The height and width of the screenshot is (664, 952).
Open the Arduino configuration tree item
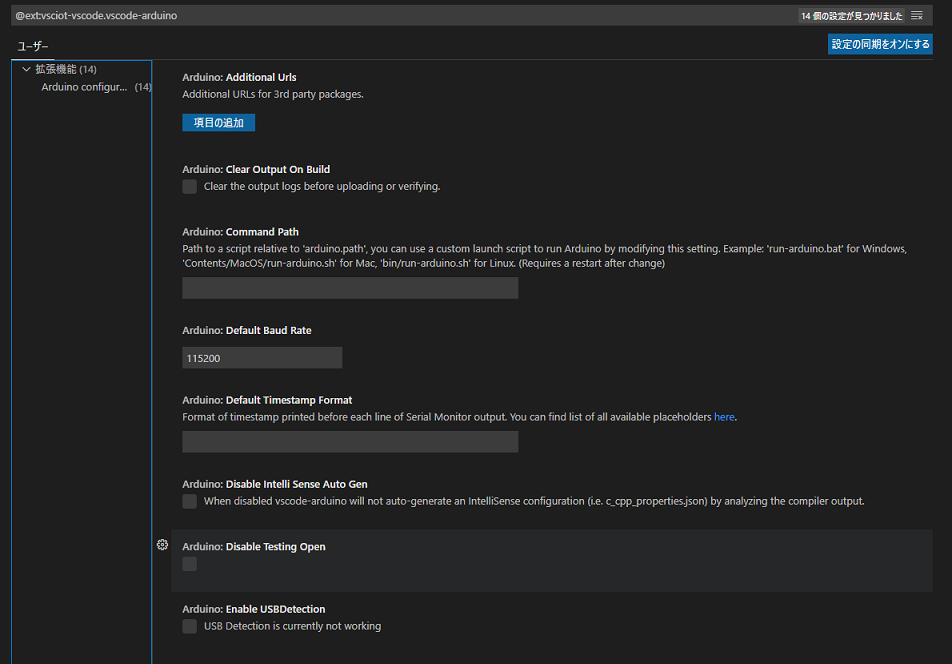point(82,87)
